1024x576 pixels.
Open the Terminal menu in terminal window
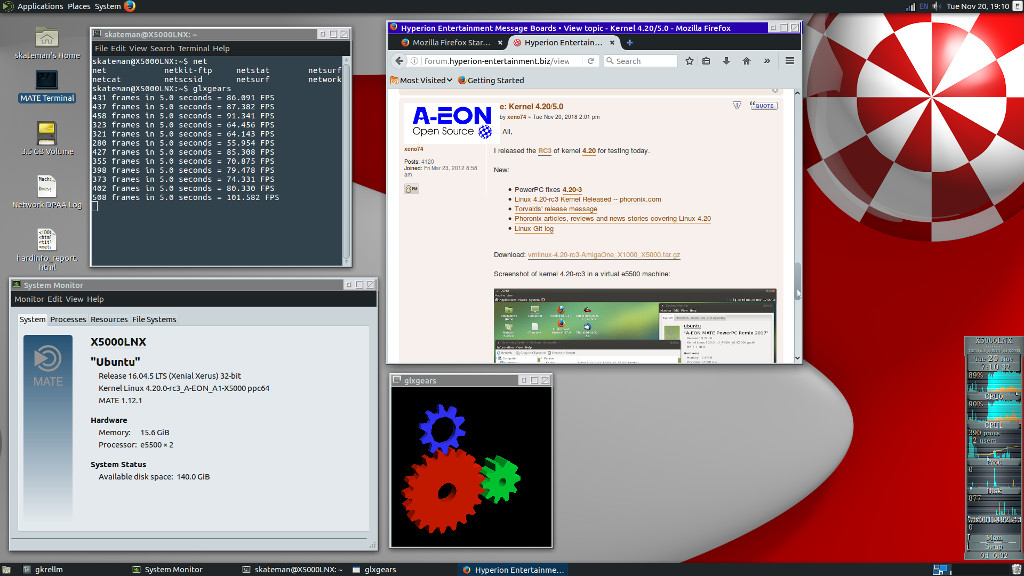tap(194, 48)
